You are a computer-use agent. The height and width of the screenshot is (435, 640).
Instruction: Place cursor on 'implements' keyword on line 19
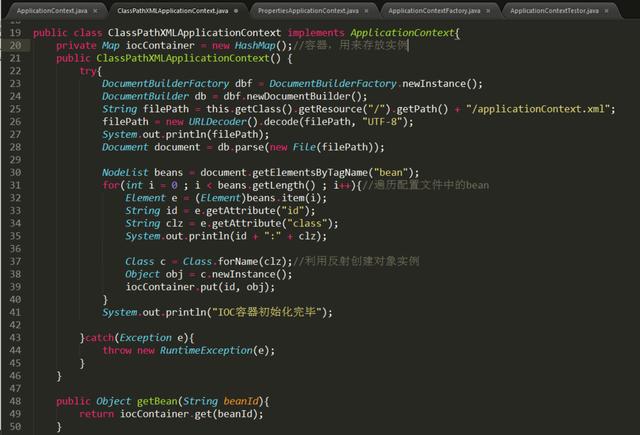tap(316, 33)
